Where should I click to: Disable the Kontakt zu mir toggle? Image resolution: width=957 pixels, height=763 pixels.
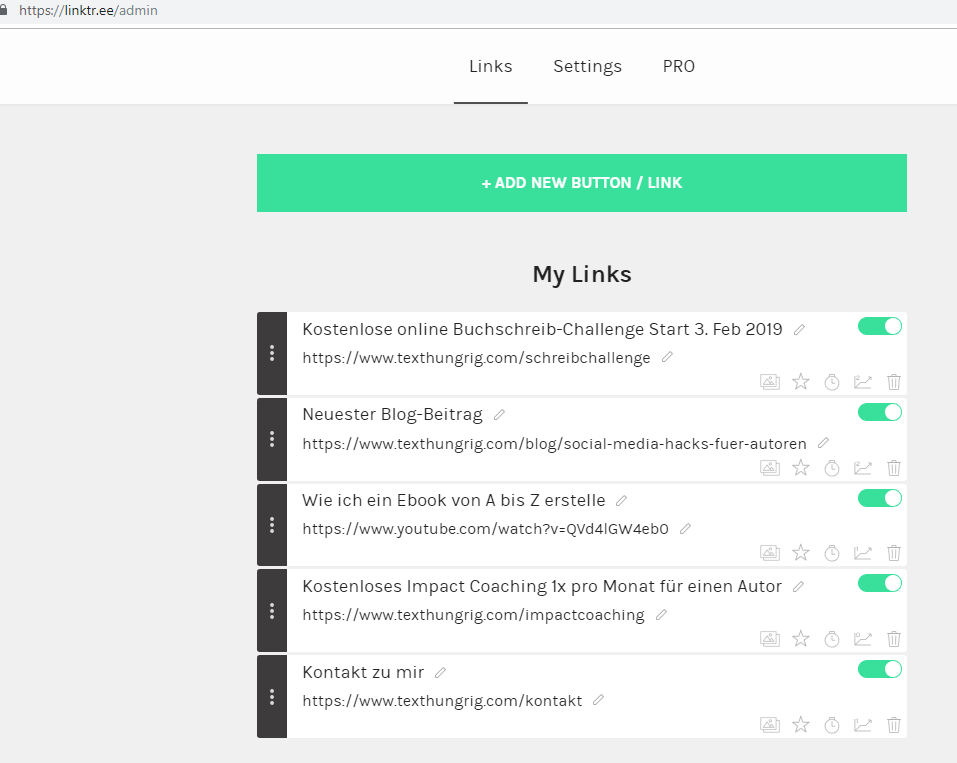879,670
